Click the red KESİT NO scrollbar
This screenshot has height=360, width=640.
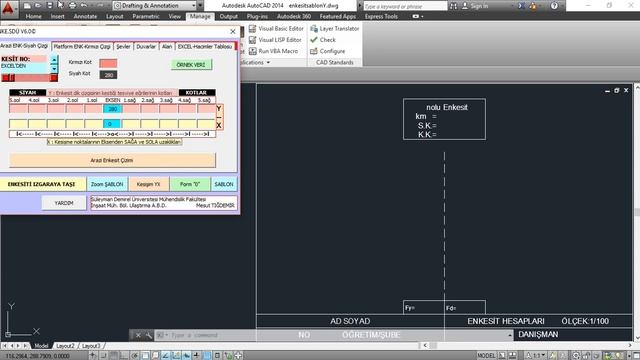[29, 78]
